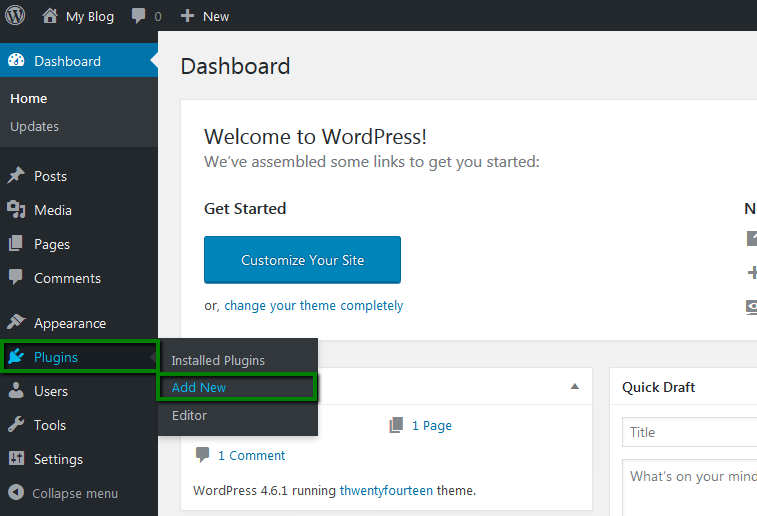This screenshot has height=516, width=757.
Task: Click the Appearance paintbrush icon
Action: click(16, 322)
